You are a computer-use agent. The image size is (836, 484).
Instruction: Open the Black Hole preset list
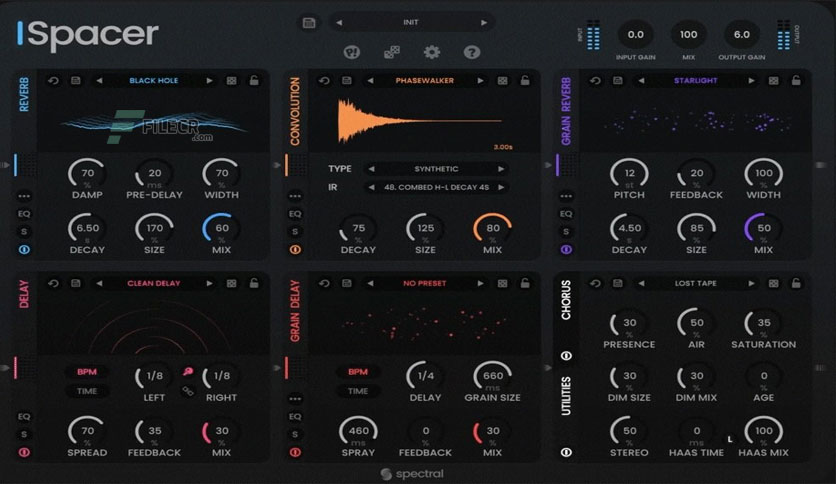154,80
